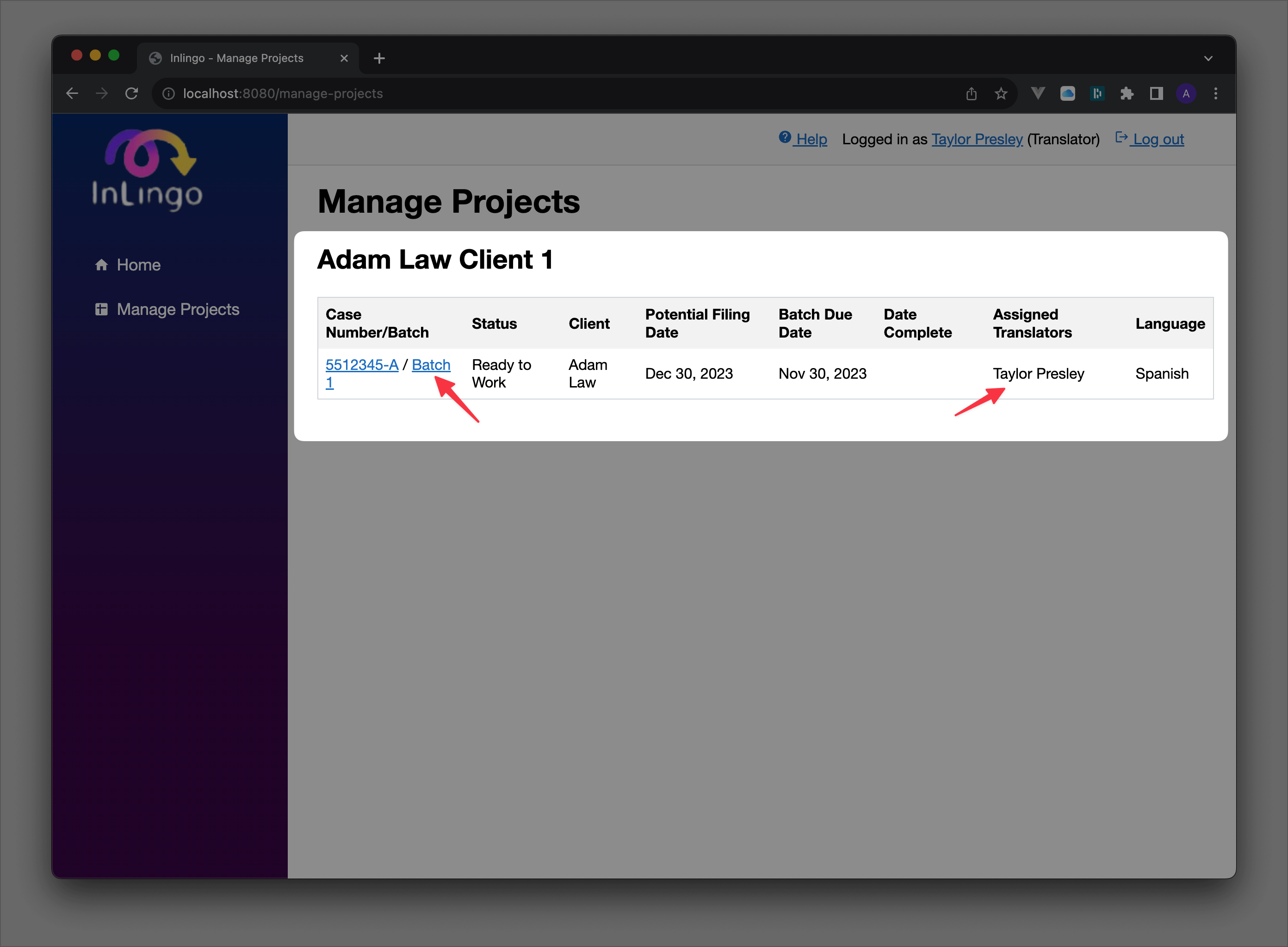Bookmark the page with the star icon
This screenshot has height=947, width=1288.
click(1001, 93)
